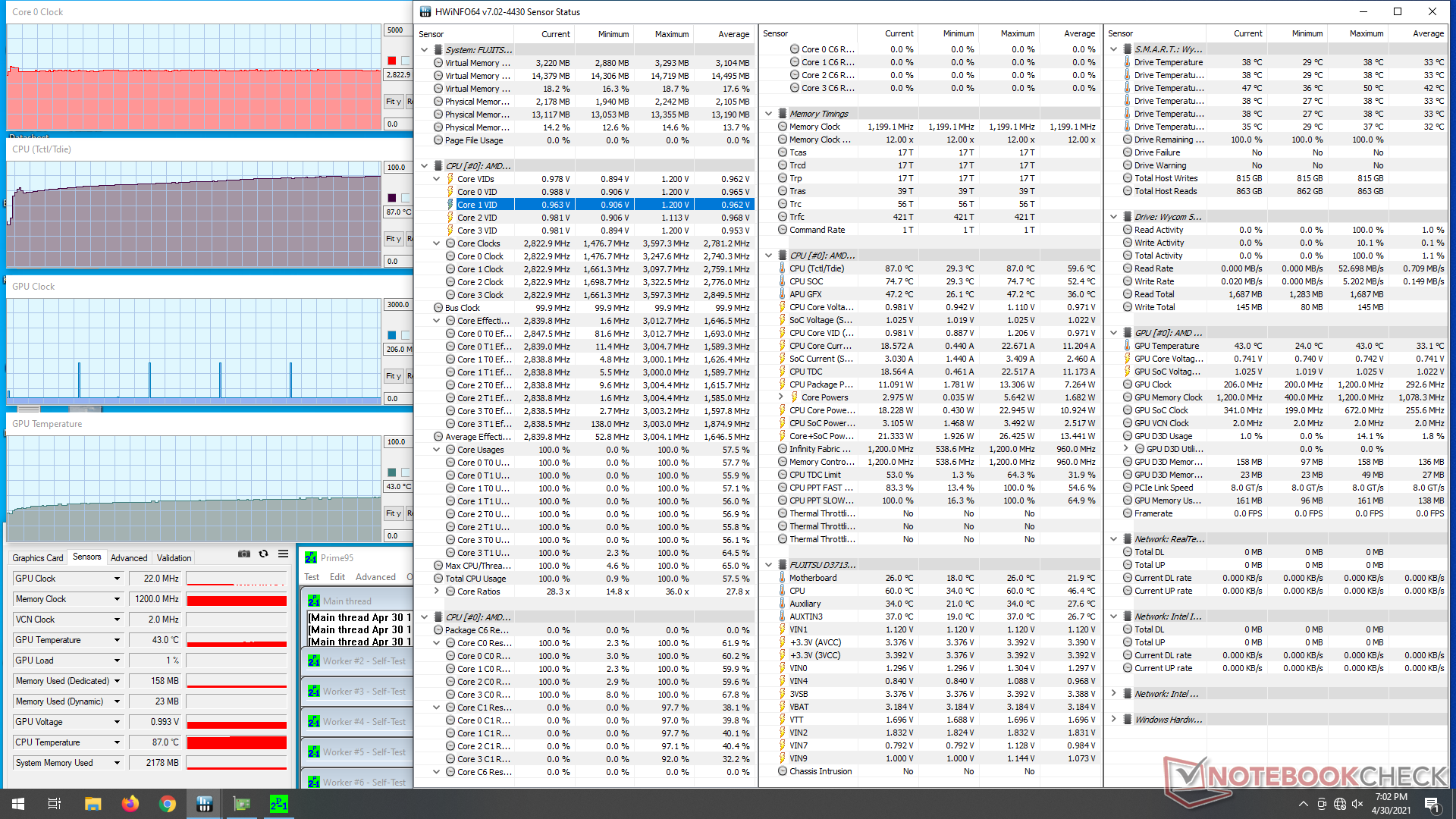Open the GPU Clock sensor dropdown
The image size is (1456, 819).
[117, 579]
